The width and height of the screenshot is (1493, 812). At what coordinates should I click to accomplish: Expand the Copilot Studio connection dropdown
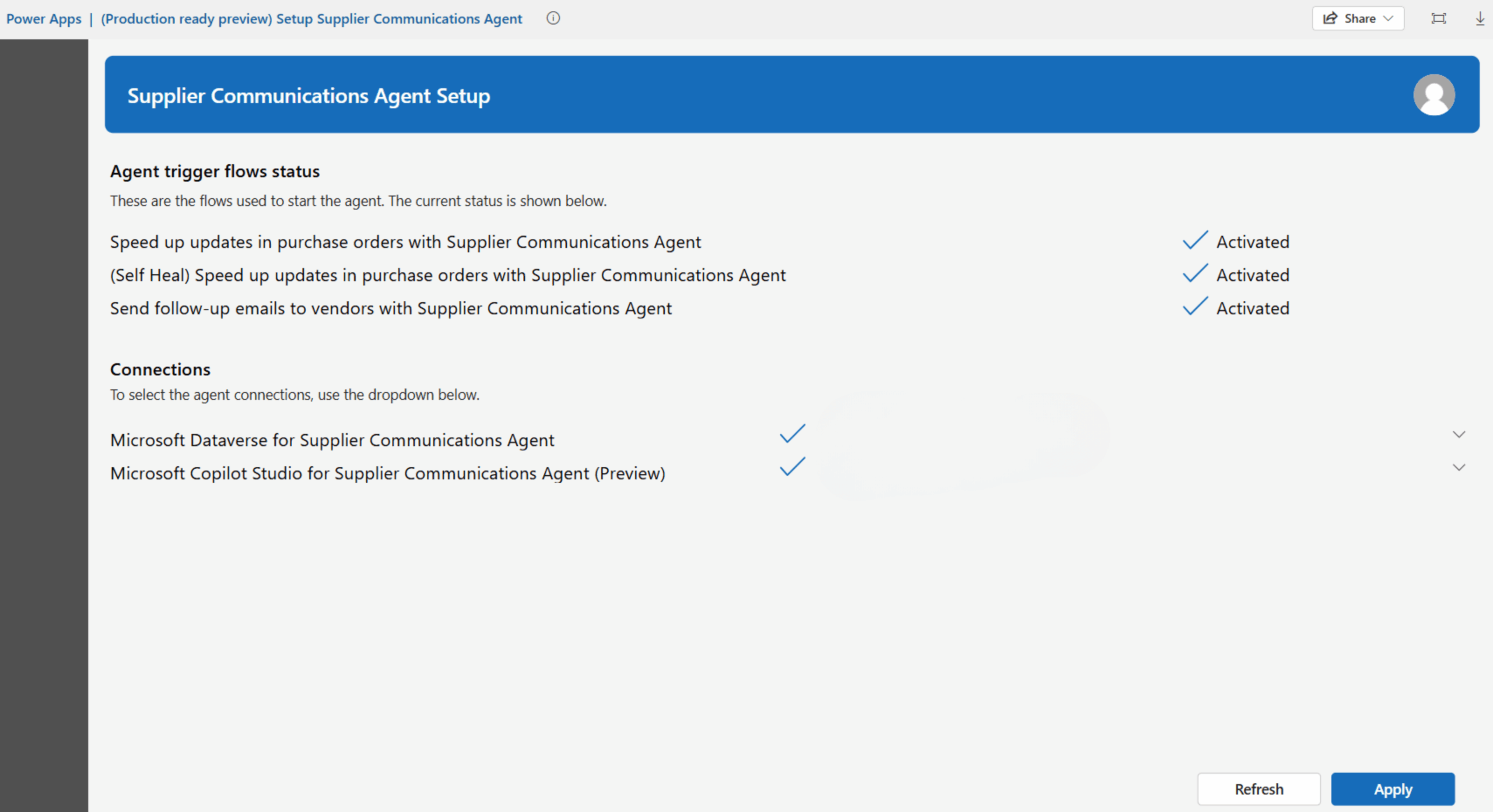(1459, 467)
